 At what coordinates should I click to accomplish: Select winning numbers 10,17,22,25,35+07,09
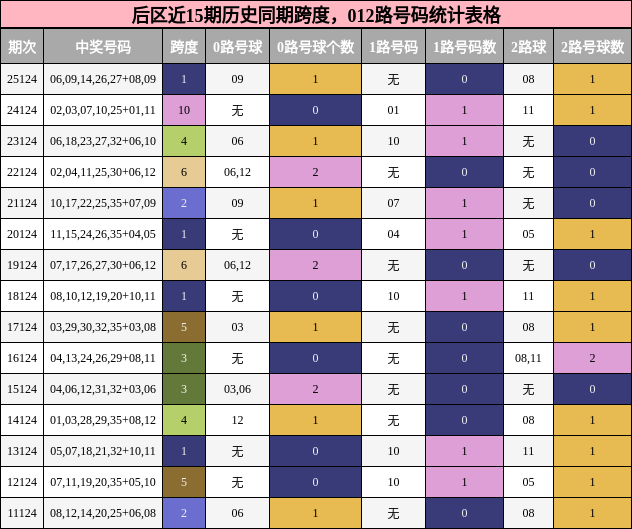103,203
